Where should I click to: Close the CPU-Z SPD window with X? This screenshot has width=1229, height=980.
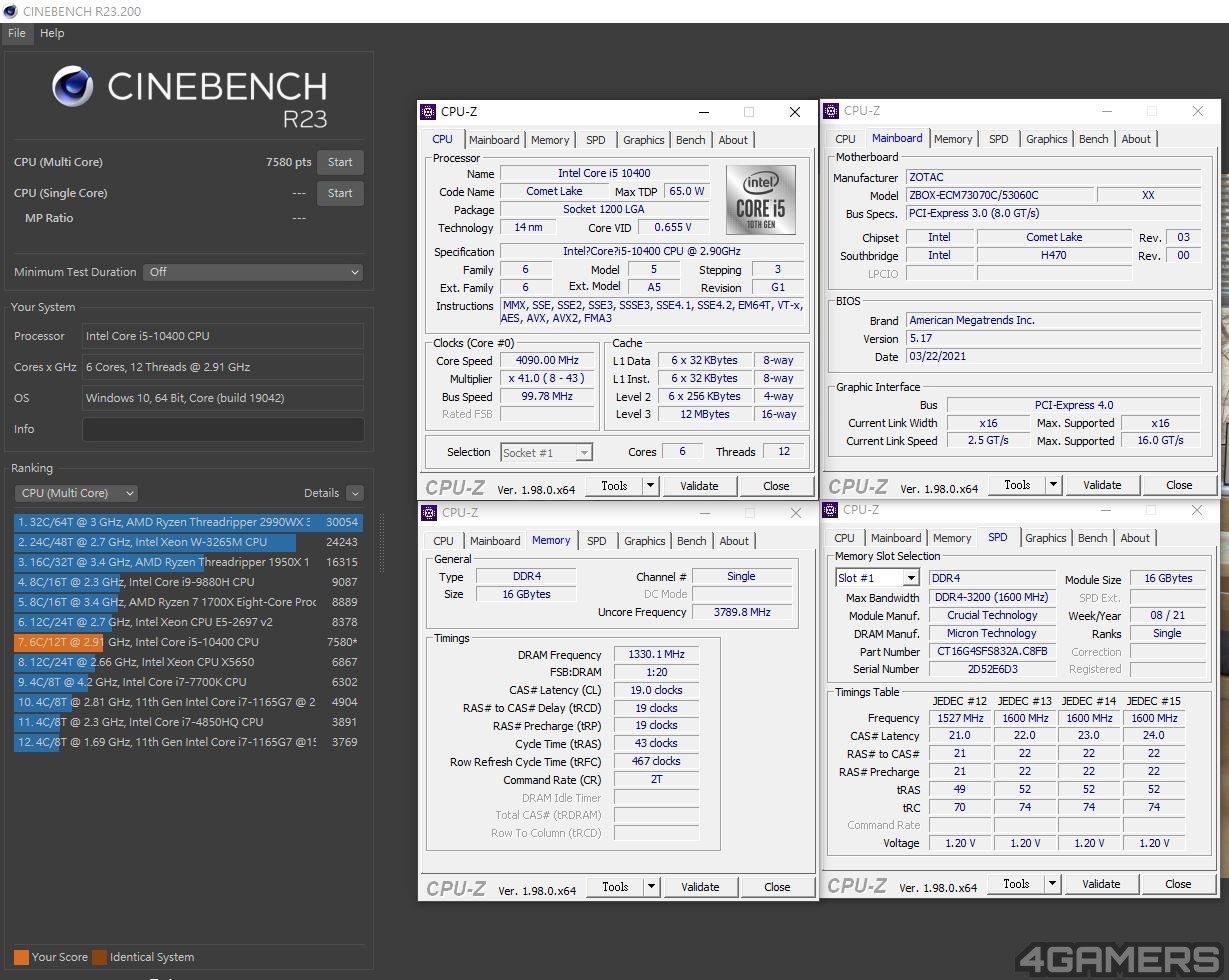coord(1197,510)
